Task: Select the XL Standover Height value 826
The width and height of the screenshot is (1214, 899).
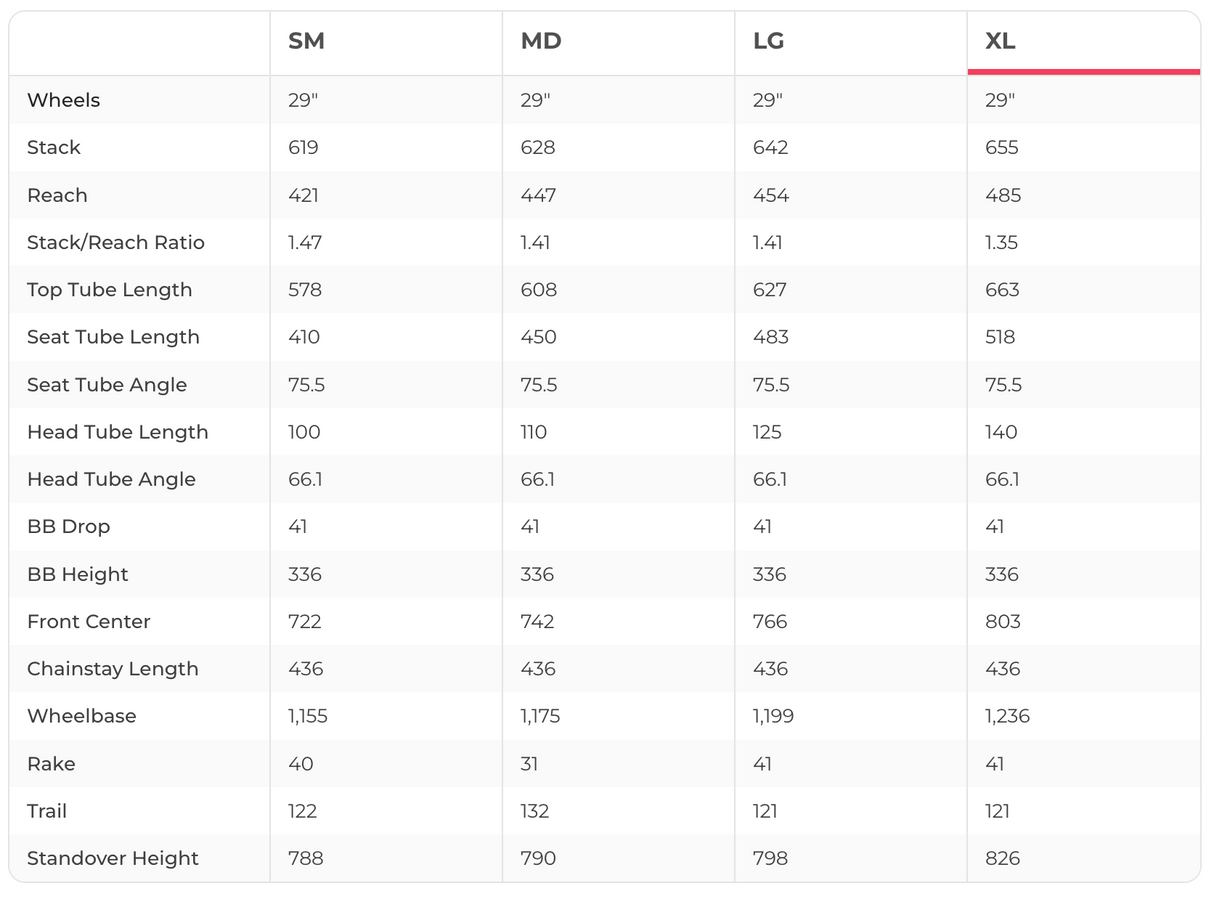Action: [x=1002, y=858]
